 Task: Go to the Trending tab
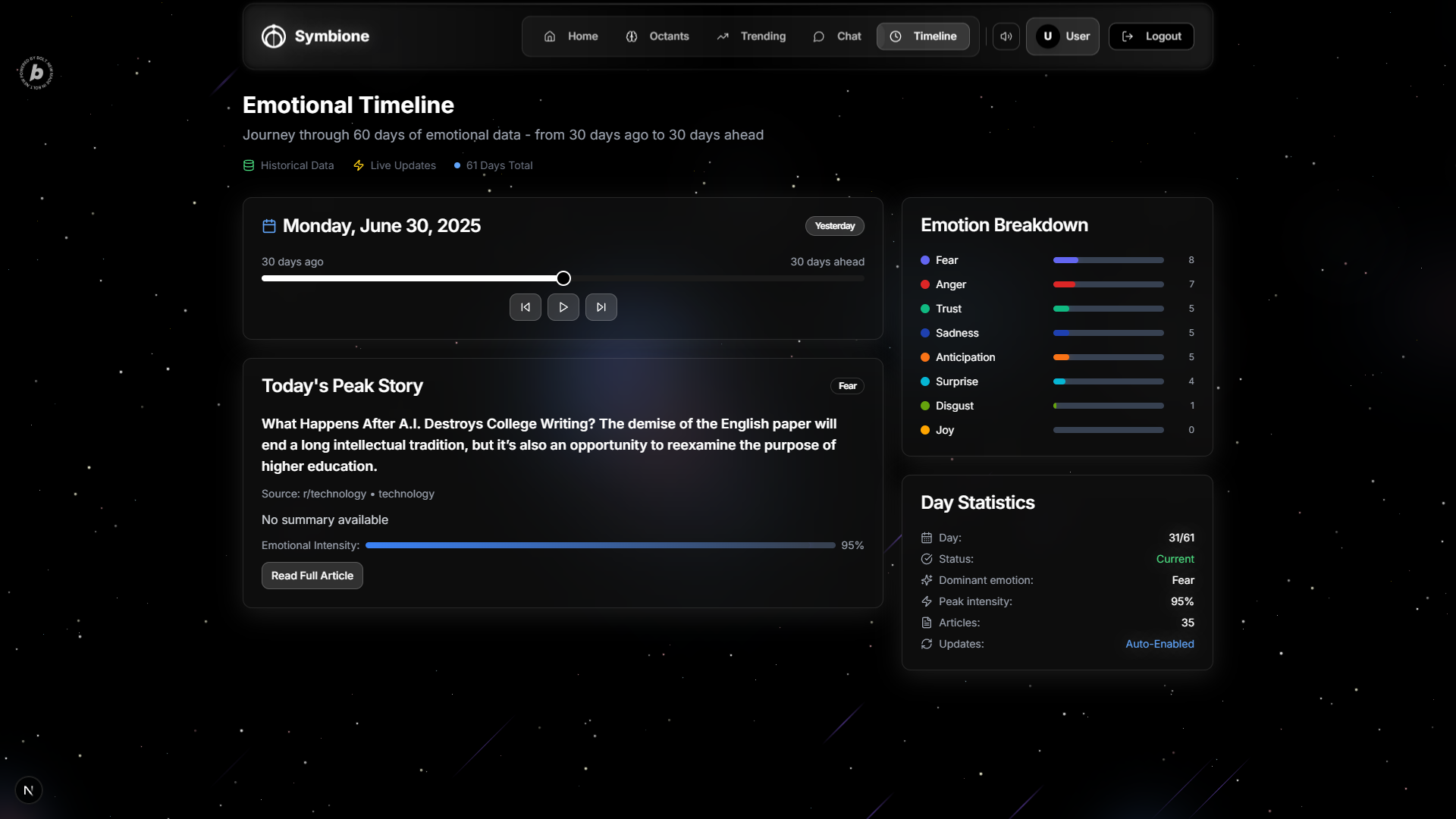(x=751, y=36)
